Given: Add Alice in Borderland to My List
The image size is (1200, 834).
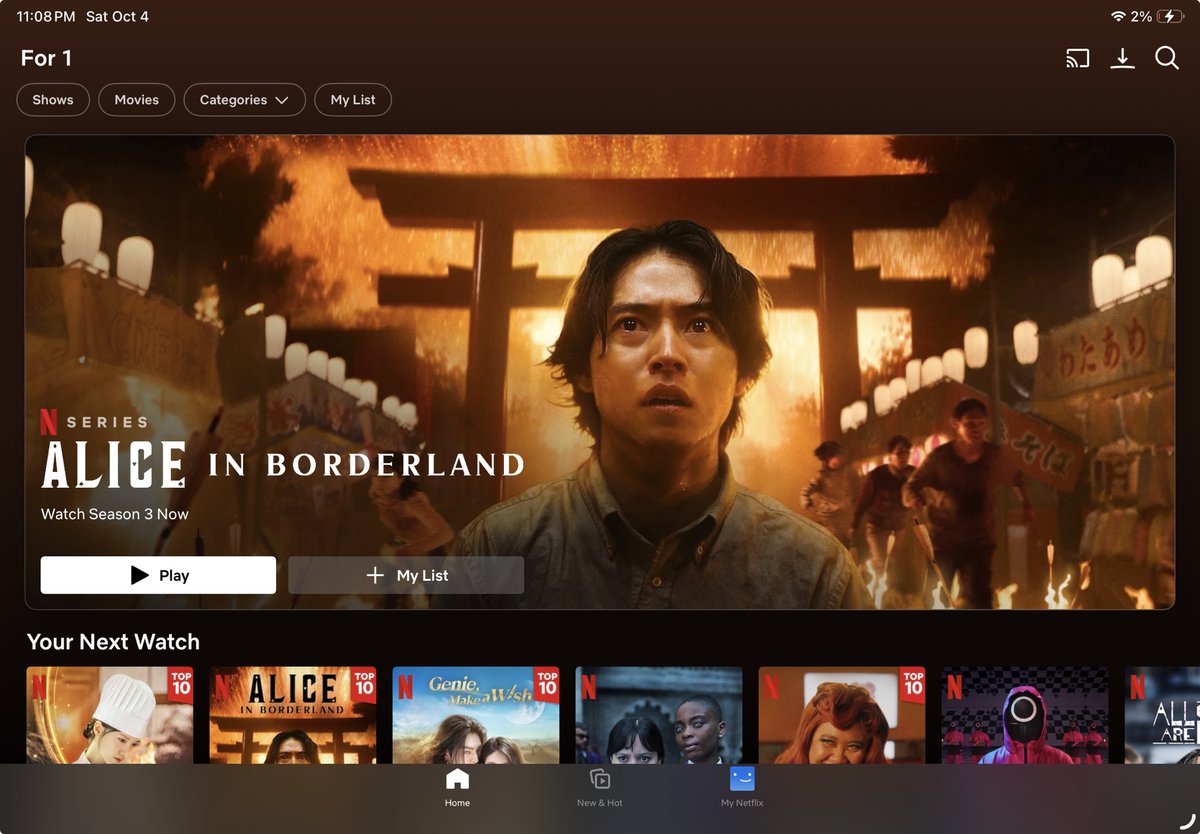Looking at the screenshot, I should 406,575.
